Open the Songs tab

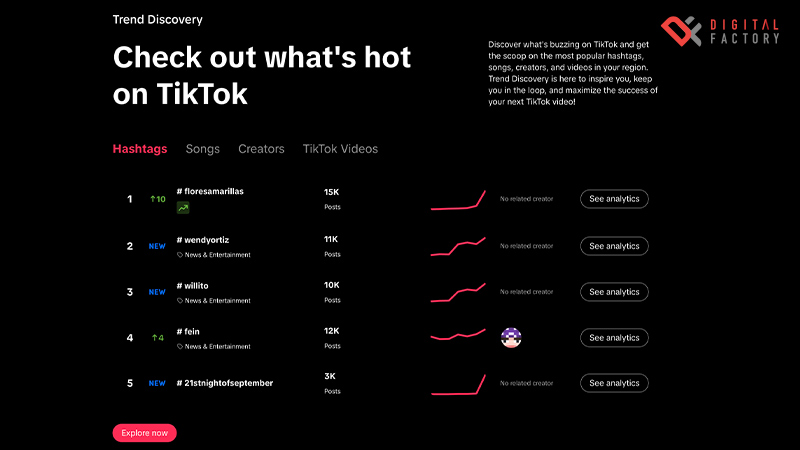pyautogui.click(x=203, y=149)
